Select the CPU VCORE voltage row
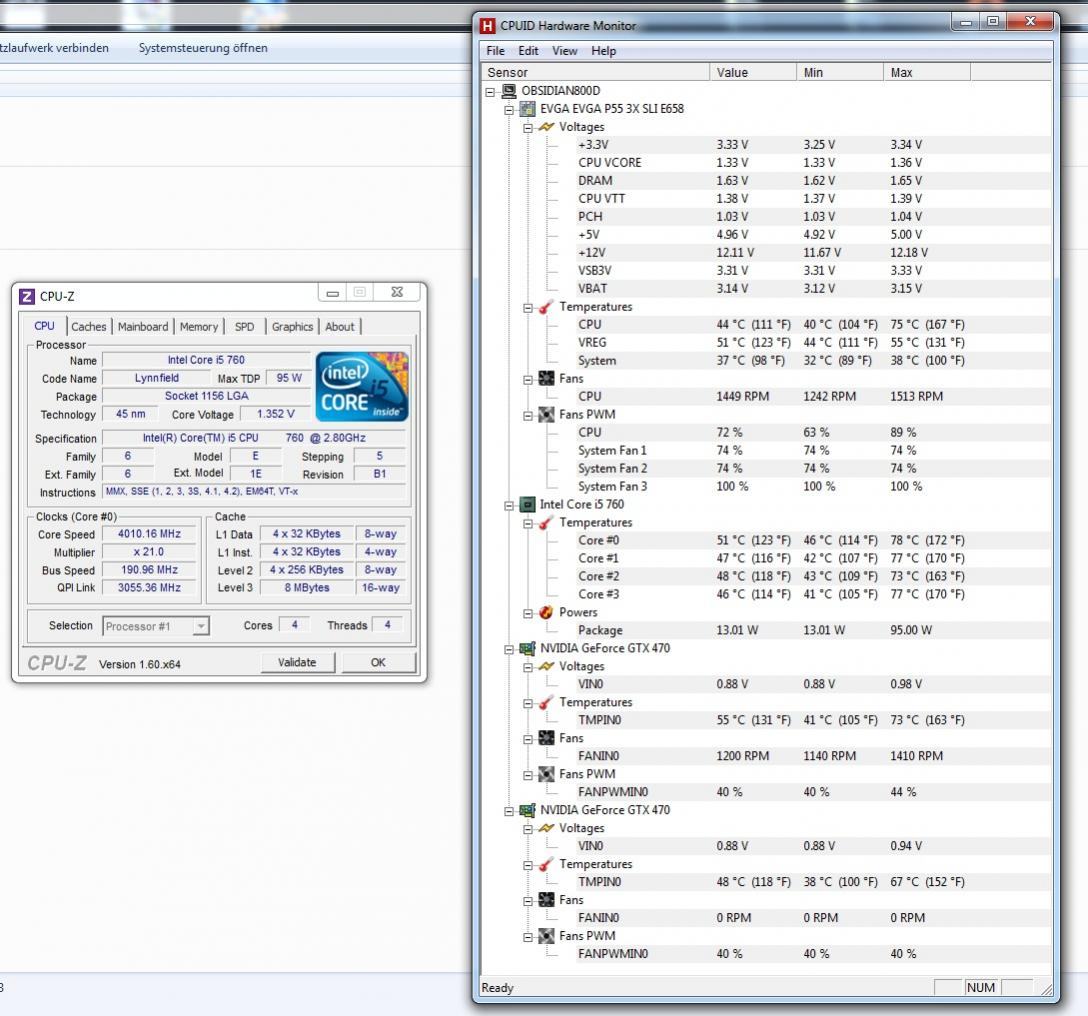1088x1016 pixels. [x=812, y=162]
